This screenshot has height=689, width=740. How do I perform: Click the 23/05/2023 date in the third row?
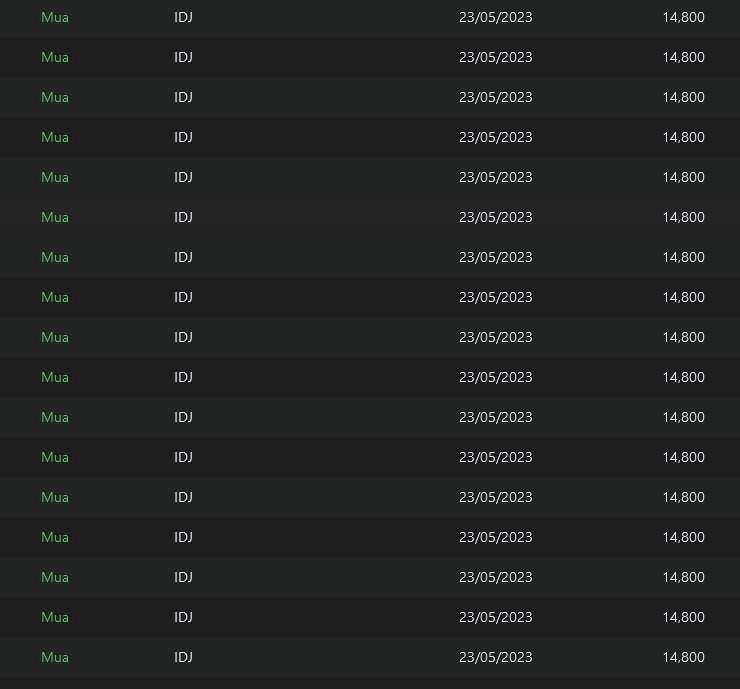tap(495, 97)
